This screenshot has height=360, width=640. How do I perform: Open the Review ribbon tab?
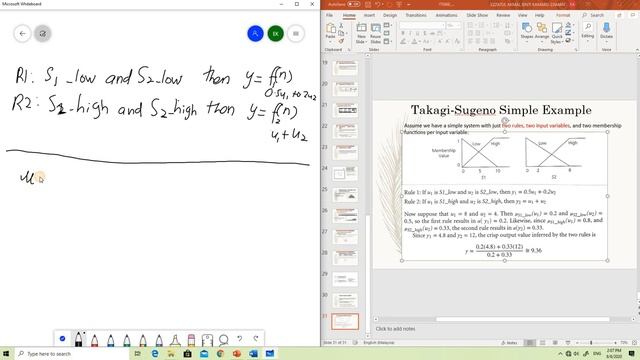503,15
